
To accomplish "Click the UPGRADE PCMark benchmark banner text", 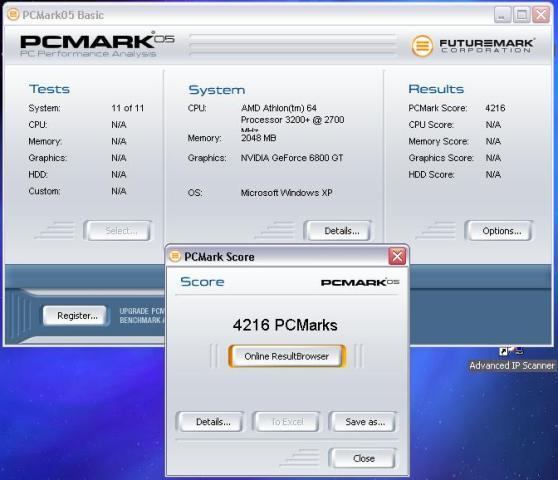I will coord(142,316).
